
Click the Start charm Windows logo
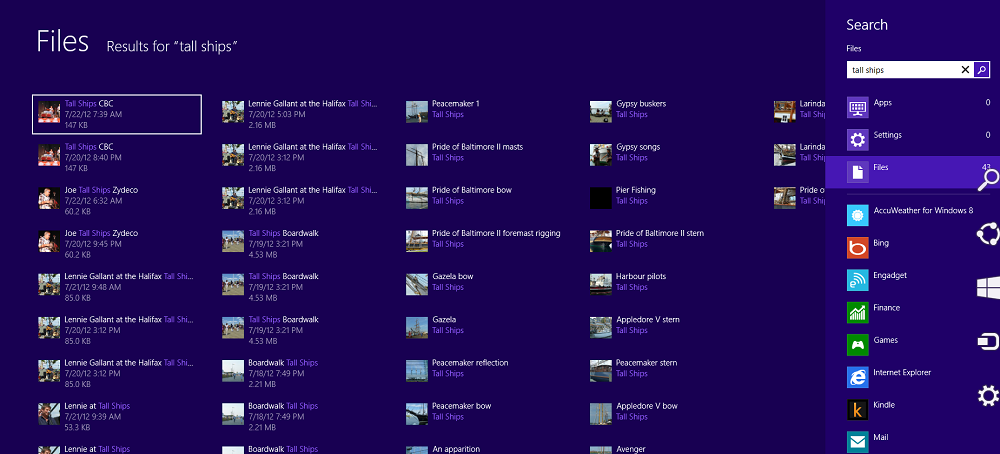point(989,288)
